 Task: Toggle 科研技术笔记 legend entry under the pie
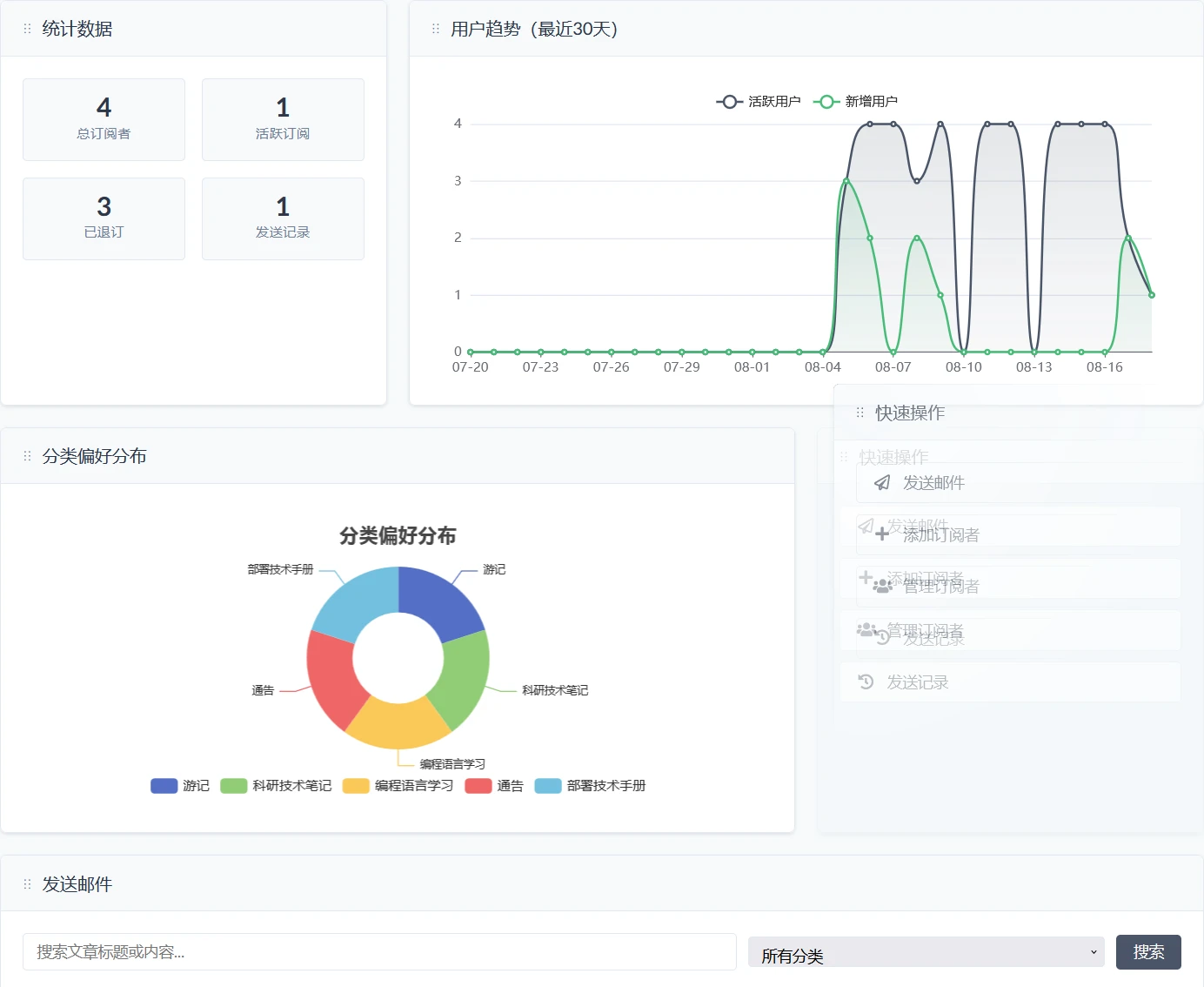[x=277, y=786]
